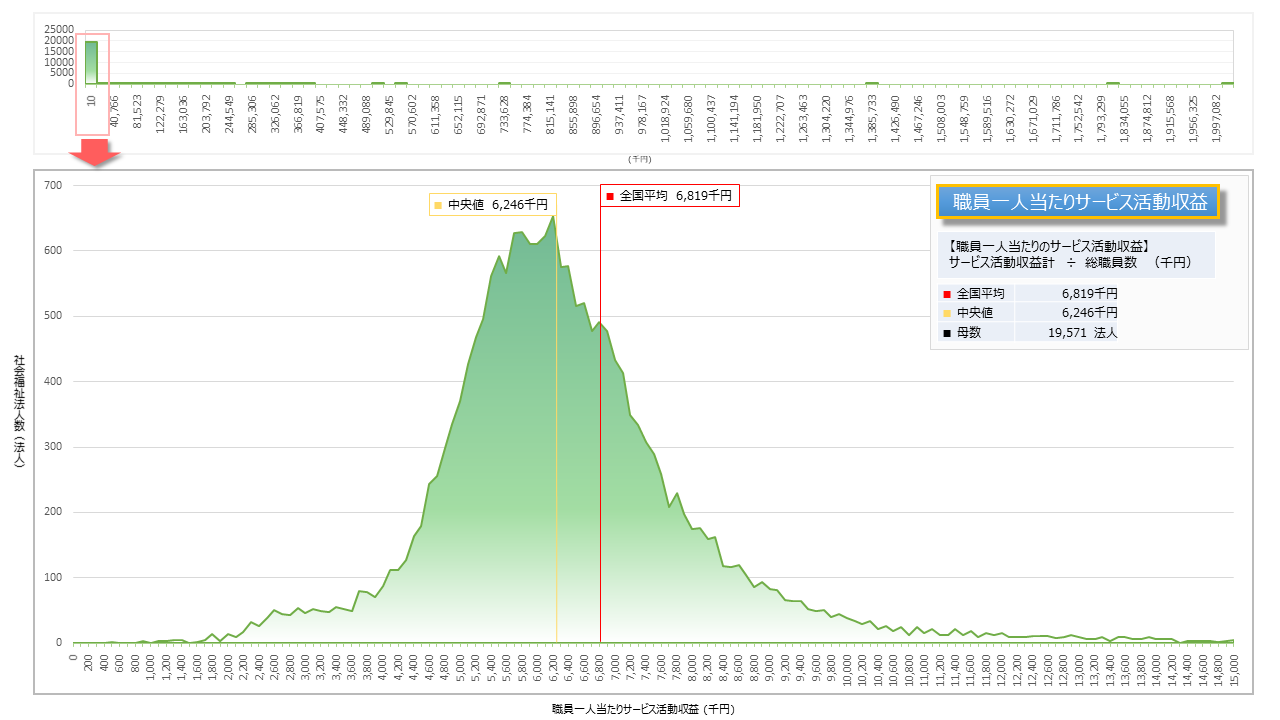Click the 6,246千円 value in the legend table
The width and height of the screenshot is (1280, 720).
[x=1089, y=313]
